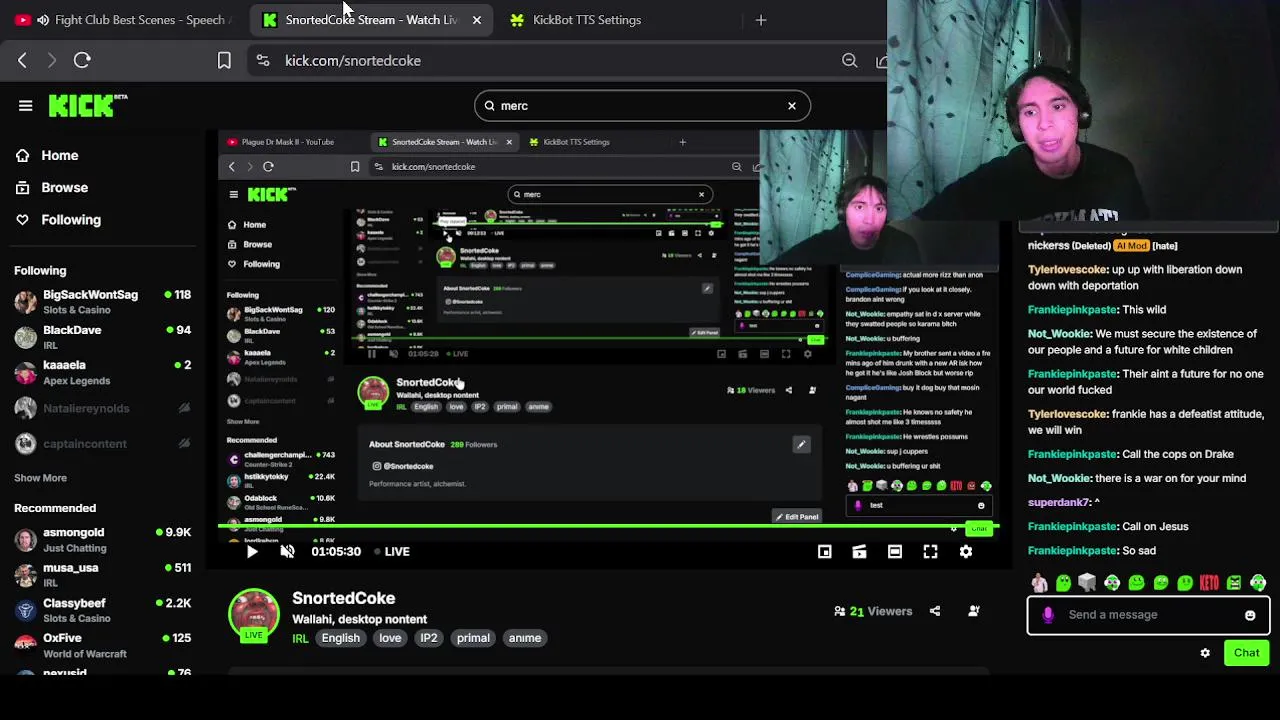Select the English tag
This screenshot has height=720, width=1280.
(341, 638)
